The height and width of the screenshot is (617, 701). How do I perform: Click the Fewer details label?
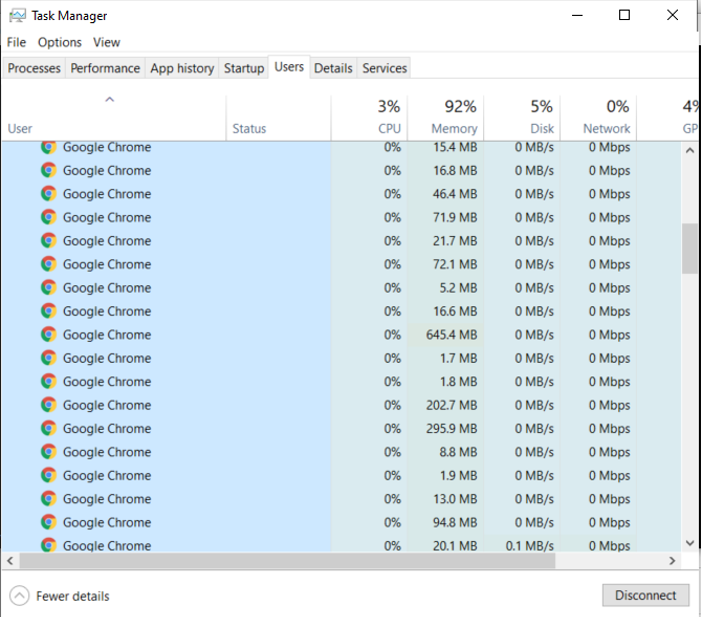click(x=73, y=596)
